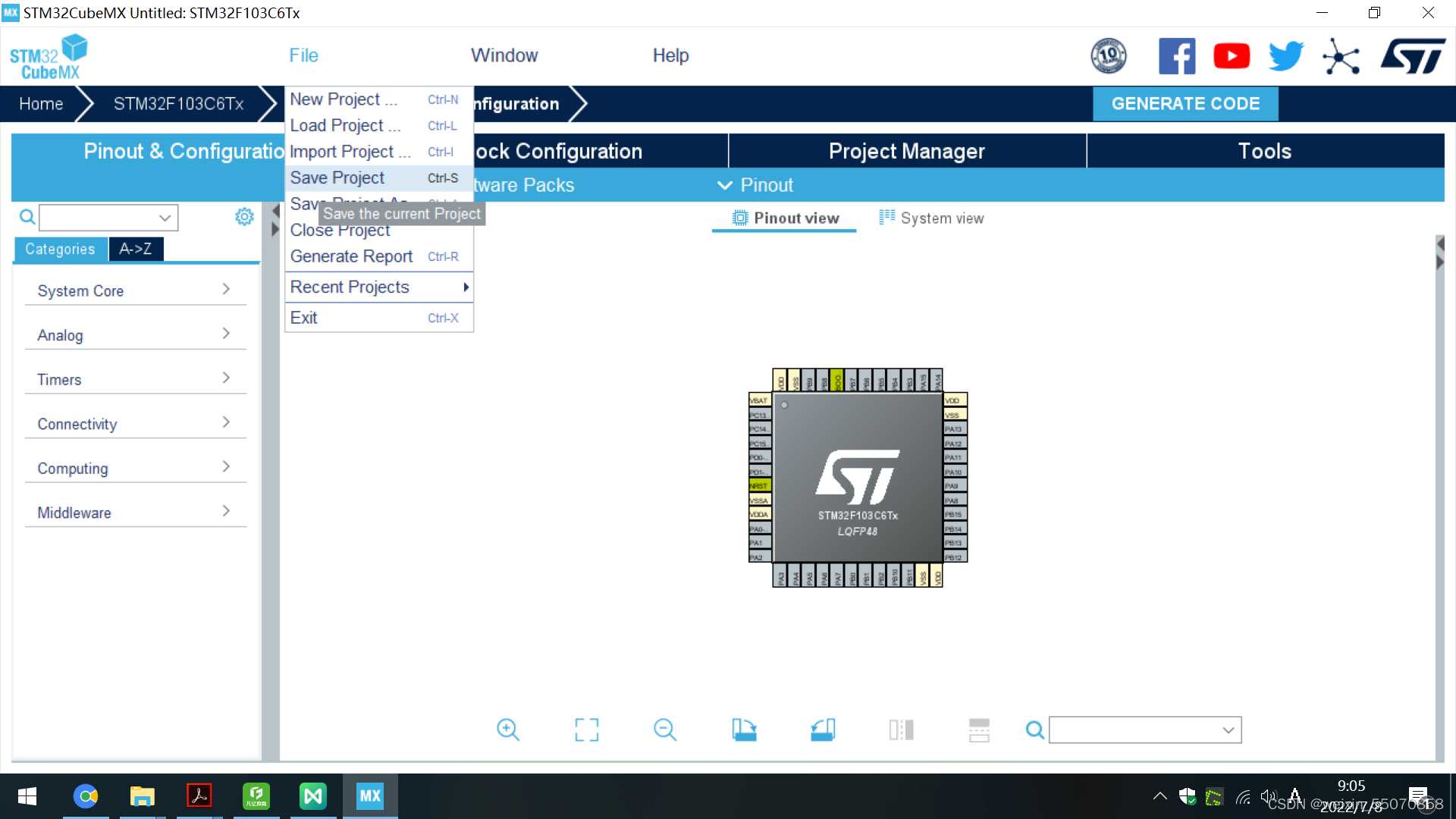
Task: Open the Twitter page from the toolbar
Action: tap(1285, 55)
